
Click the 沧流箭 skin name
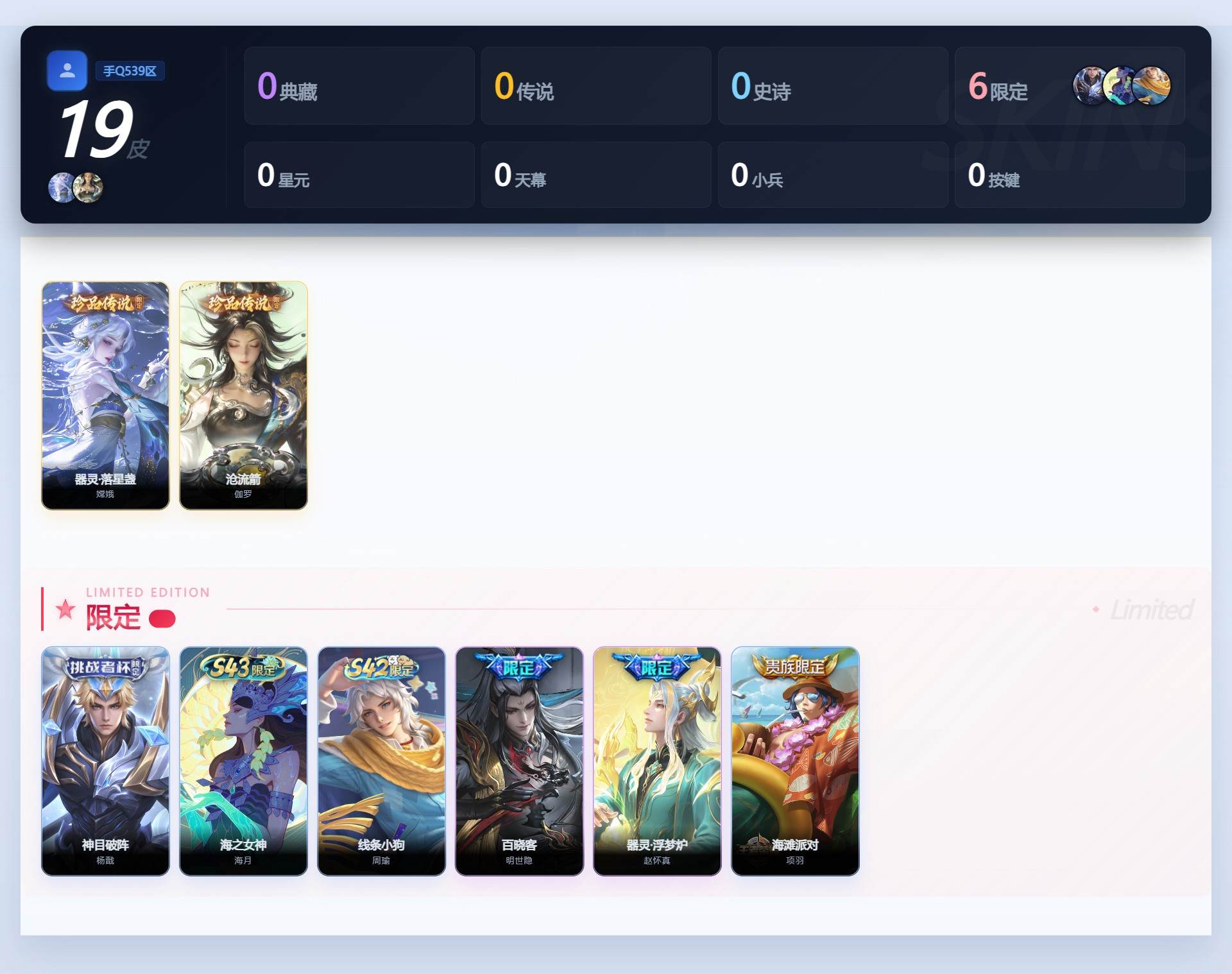[x=243, y=479]
